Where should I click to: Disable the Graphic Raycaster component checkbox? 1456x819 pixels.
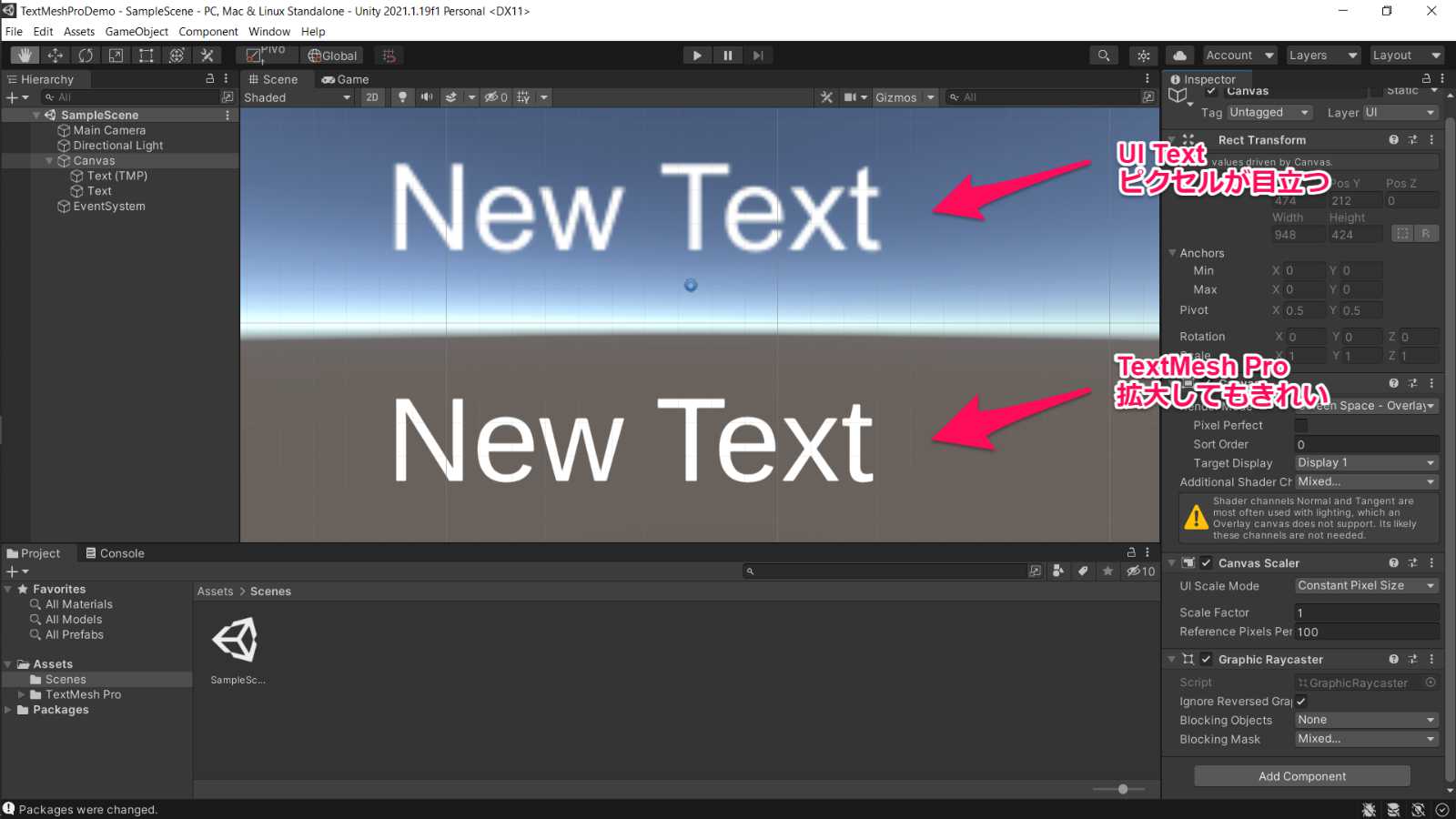[x=1207, y=660]
